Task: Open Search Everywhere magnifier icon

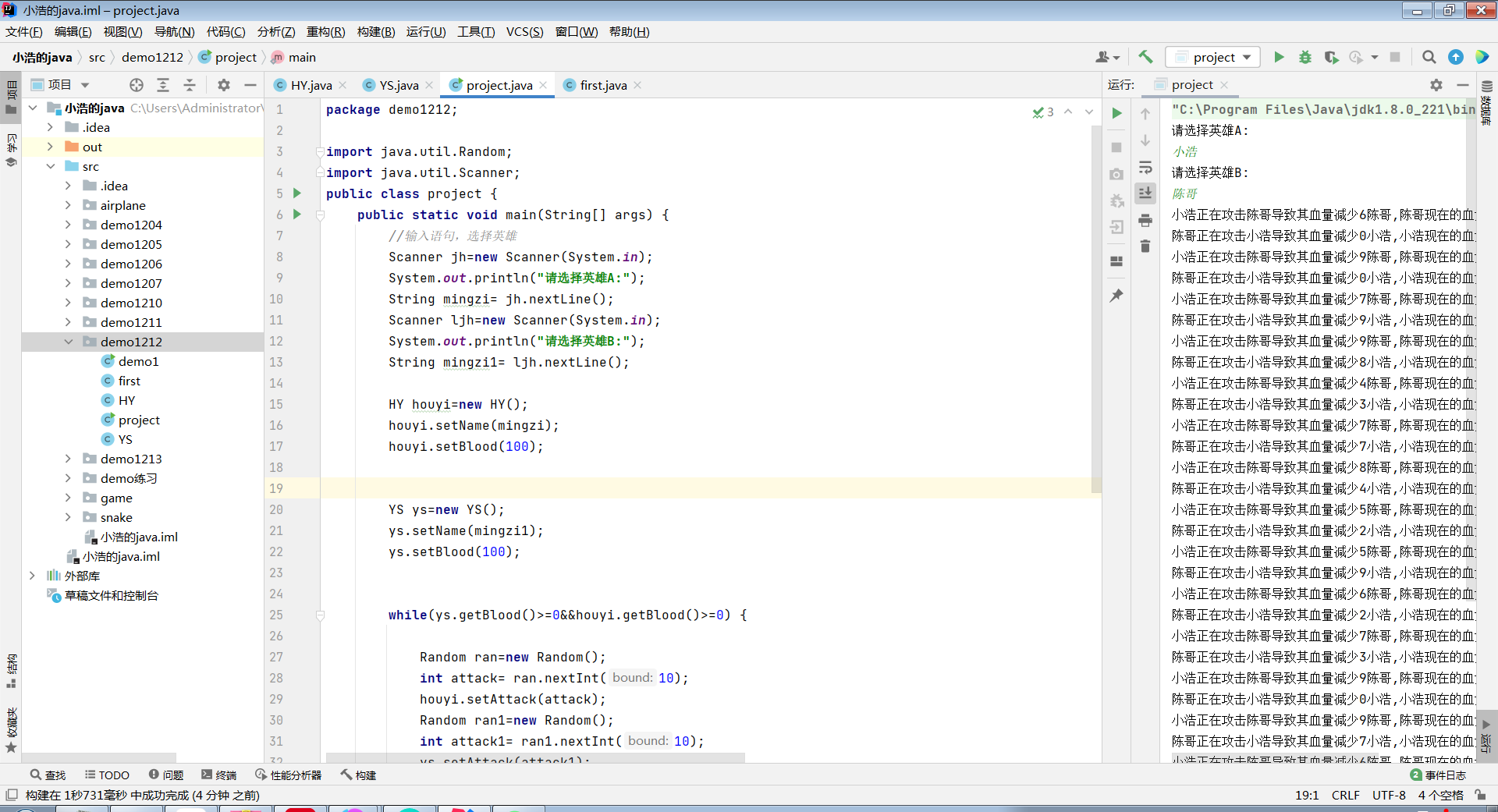Action: [1429, 57]
